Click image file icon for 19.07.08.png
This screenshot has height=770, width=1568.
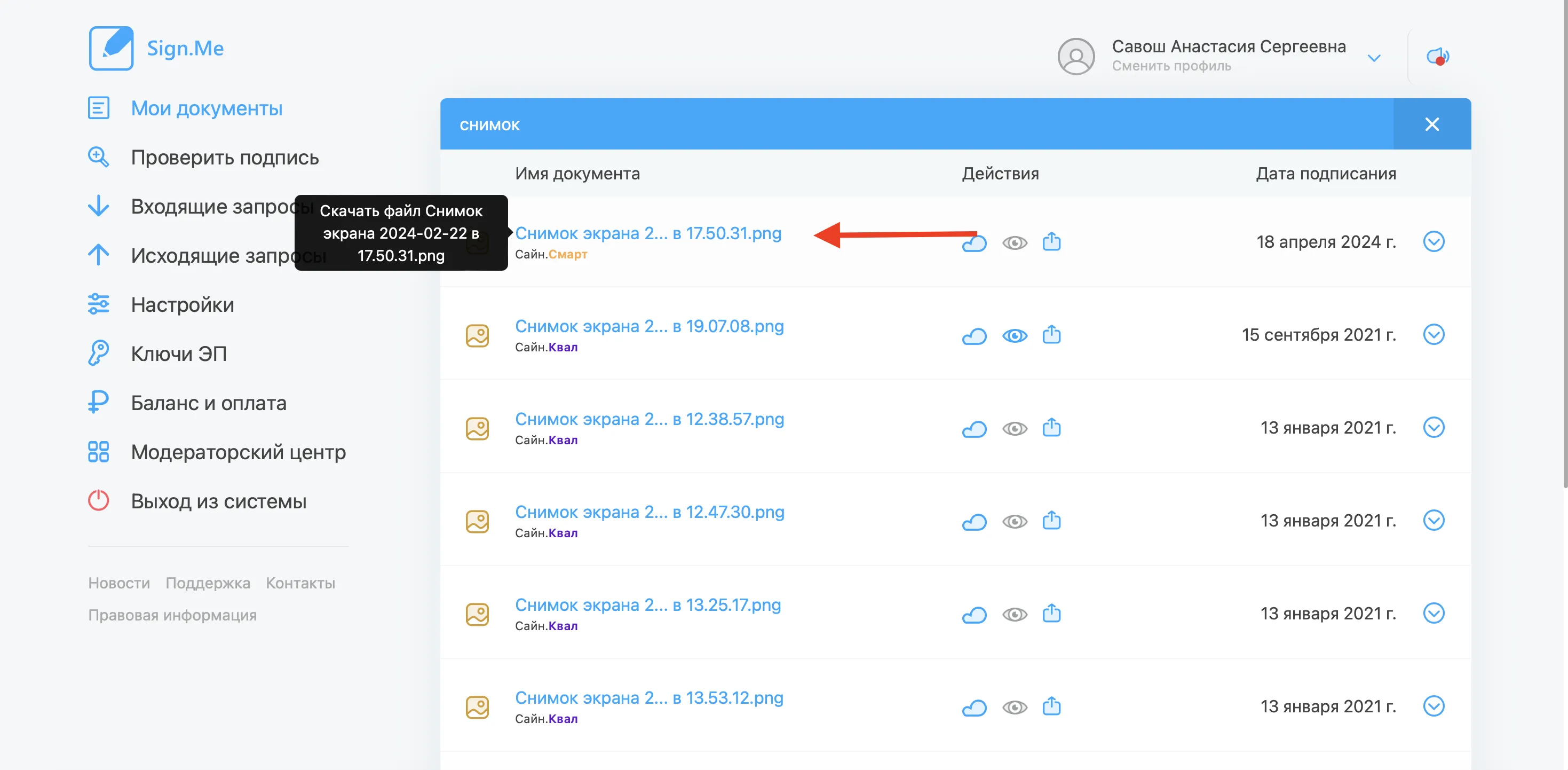(x=477, y=336)
